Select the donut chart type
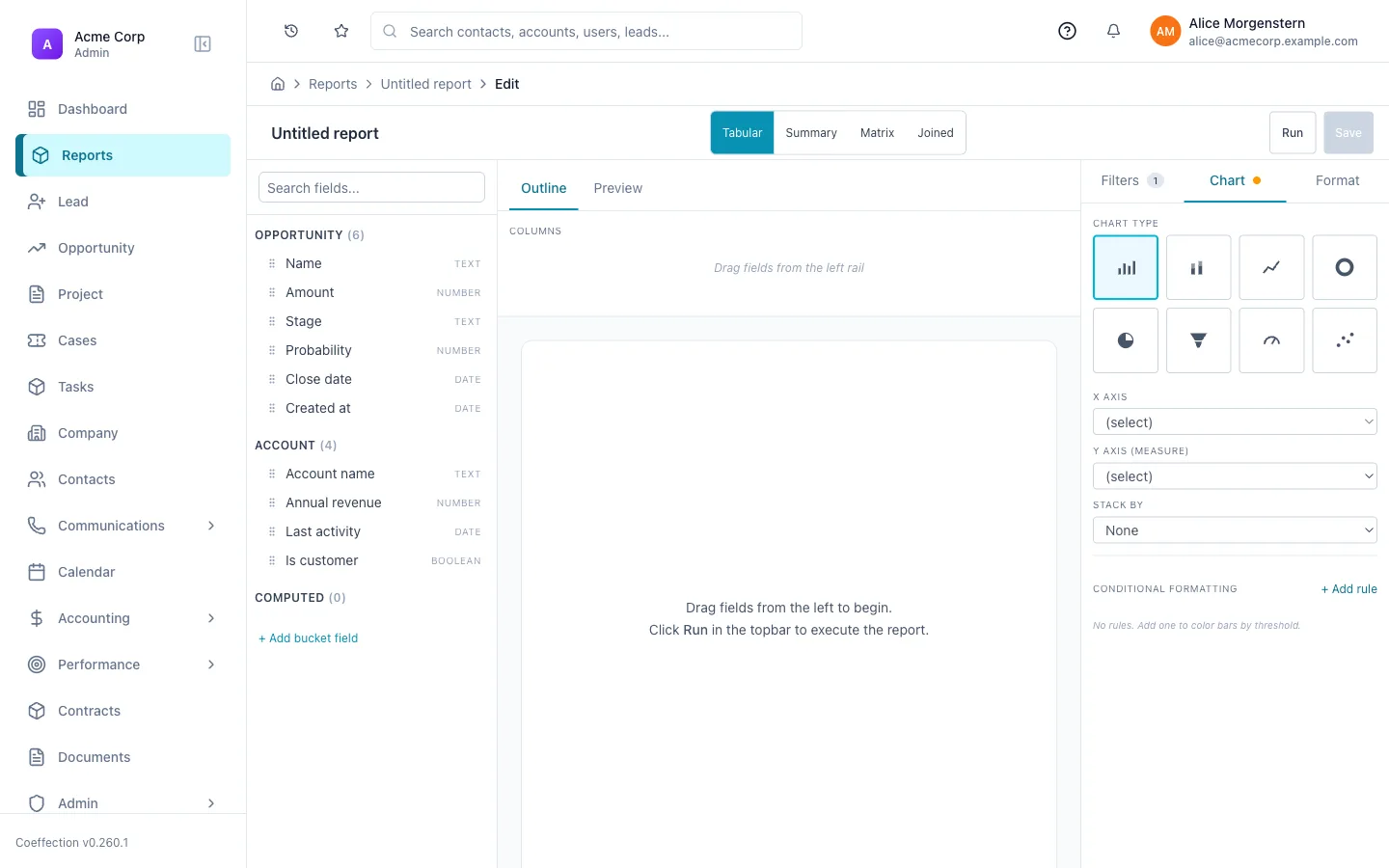The height and width of the screenshot is (868, 1389). pyautogui.click(x=1345, y=267)
